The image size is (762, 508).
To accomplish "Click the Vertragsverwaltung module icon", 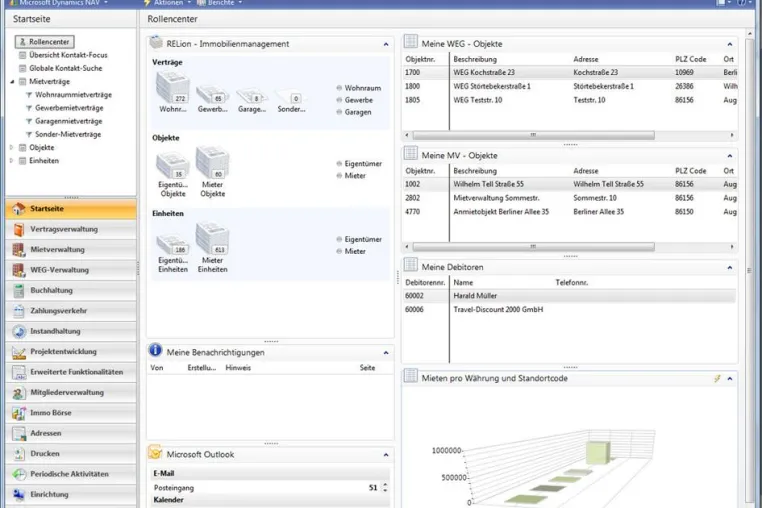I will [18, 229].
